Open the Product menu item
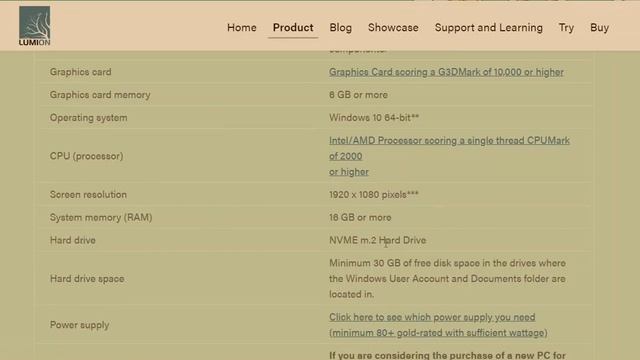640x360 pixels. (293, 28)
